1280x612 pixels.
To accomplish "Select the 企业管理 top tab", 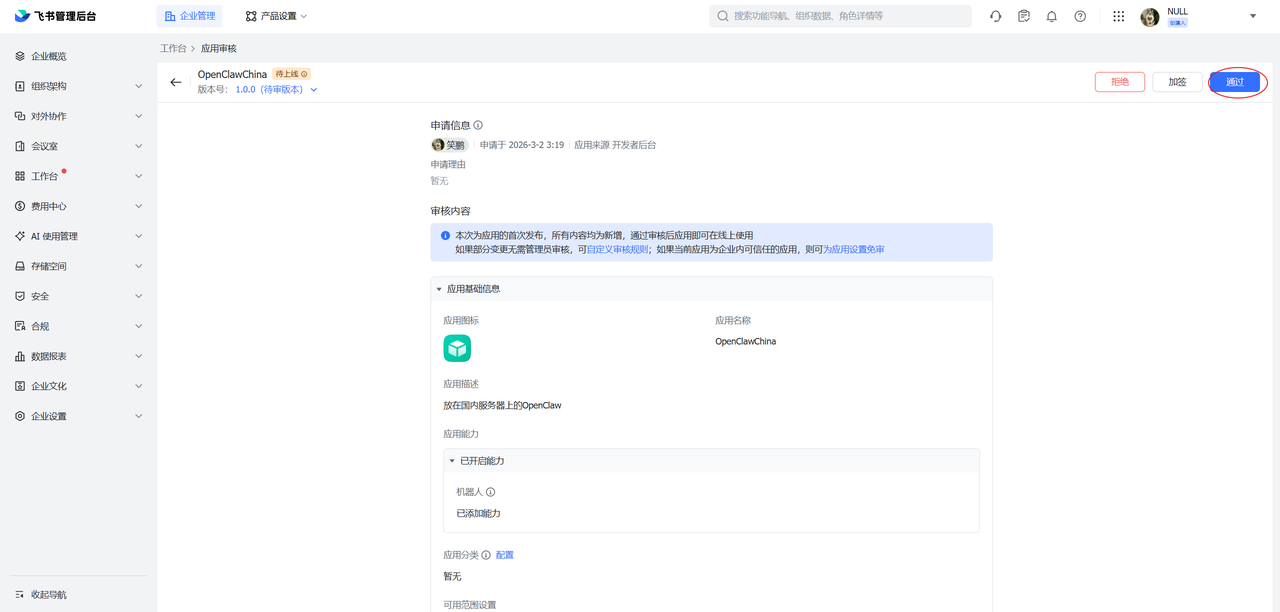I will (x=190, y=16).
